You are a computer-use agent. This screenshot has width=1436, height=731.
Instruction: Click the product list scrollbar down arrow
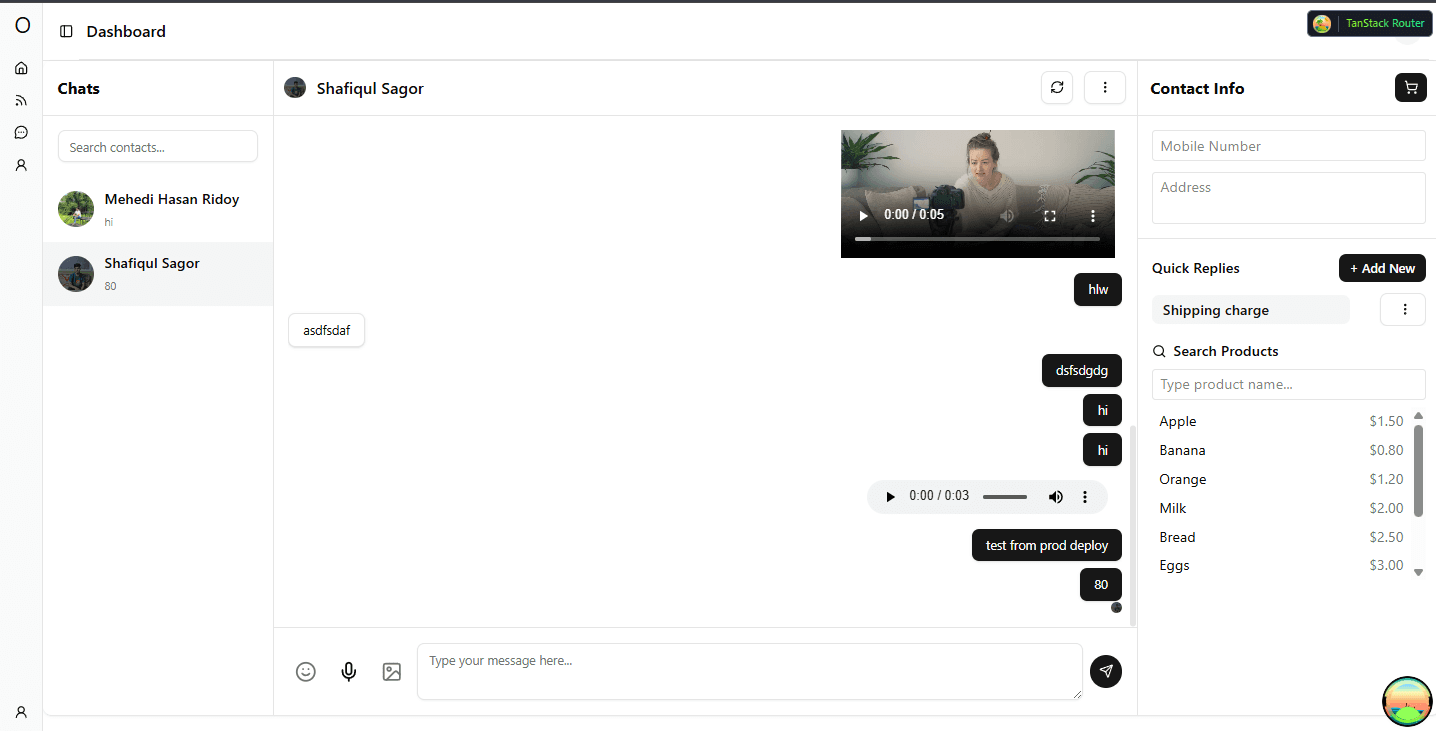1418,572
